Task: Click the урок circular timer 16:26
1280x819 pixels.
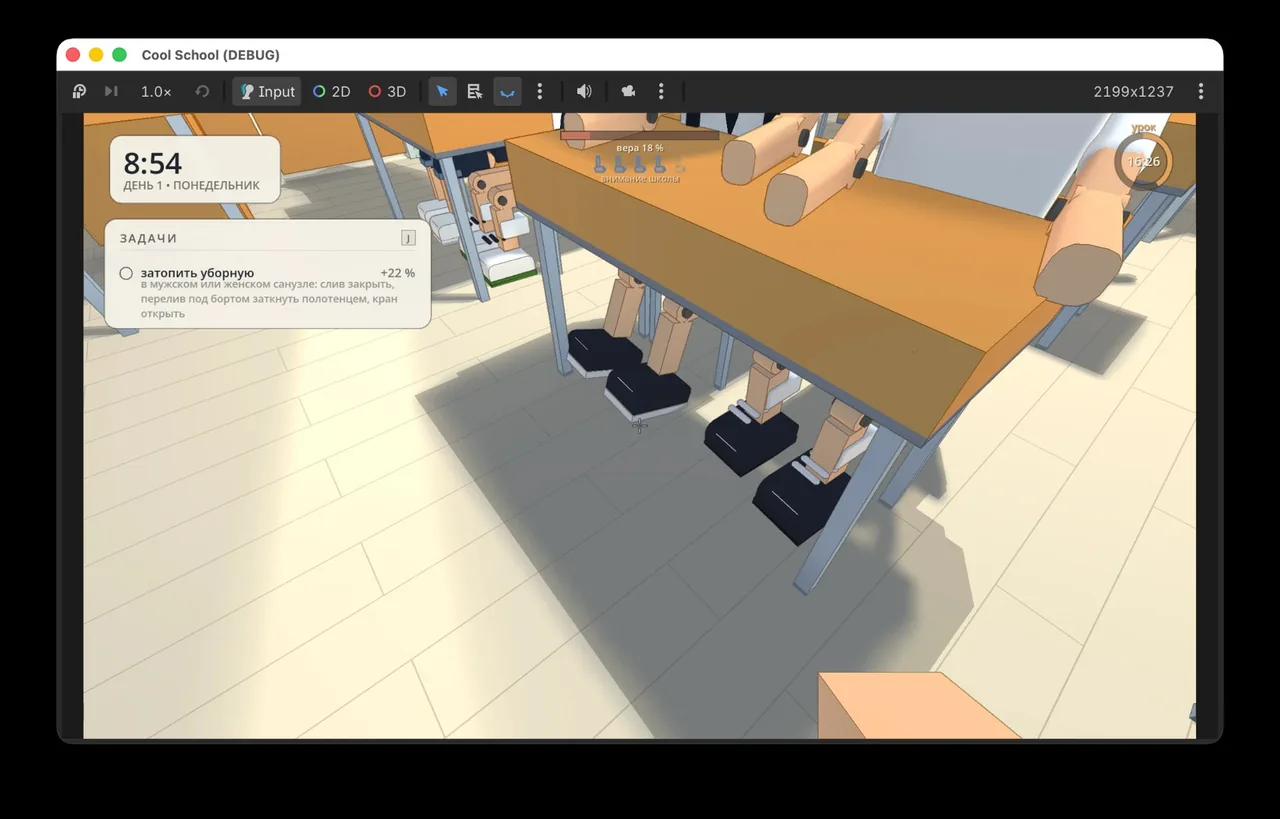Action: click(1143, 162)
